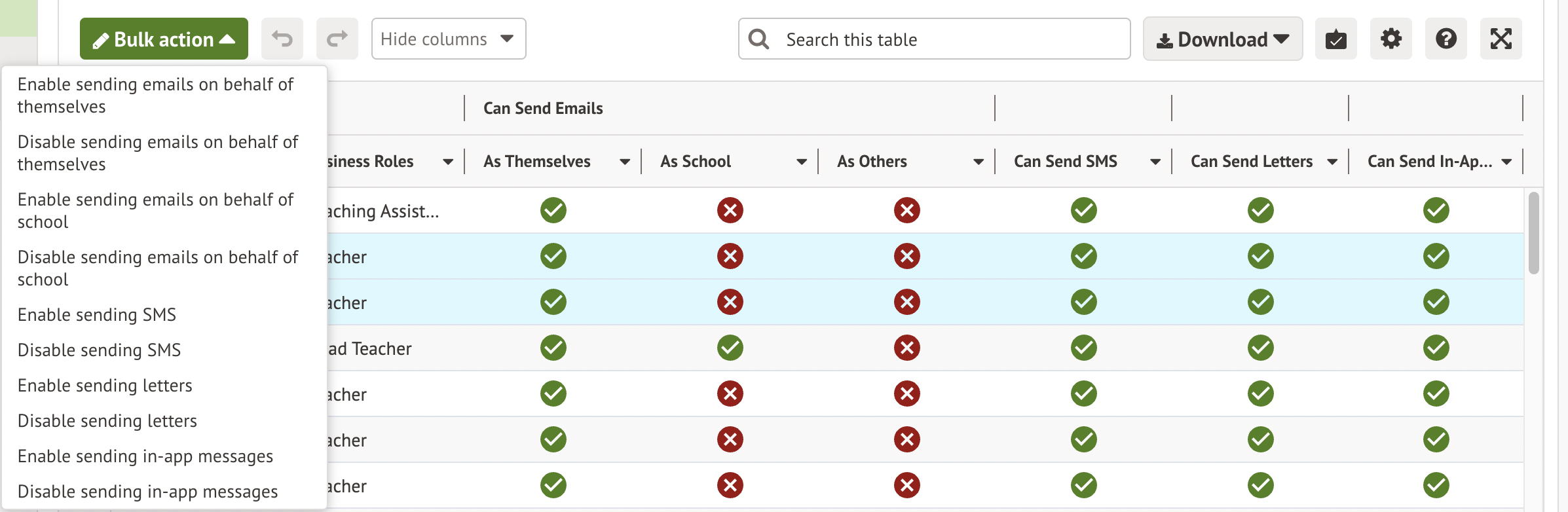Collapse the Bulk action button menu

pos(164,39)
